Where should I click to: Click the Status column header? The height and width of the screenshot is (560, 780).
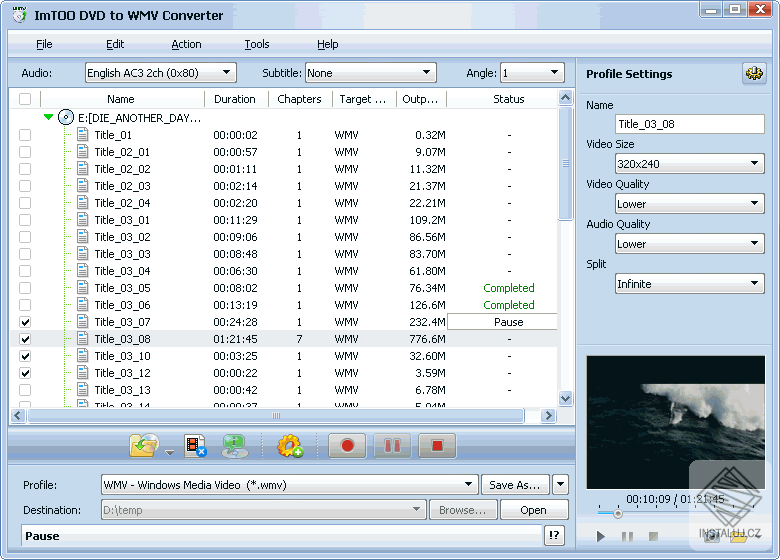point(508,99)
